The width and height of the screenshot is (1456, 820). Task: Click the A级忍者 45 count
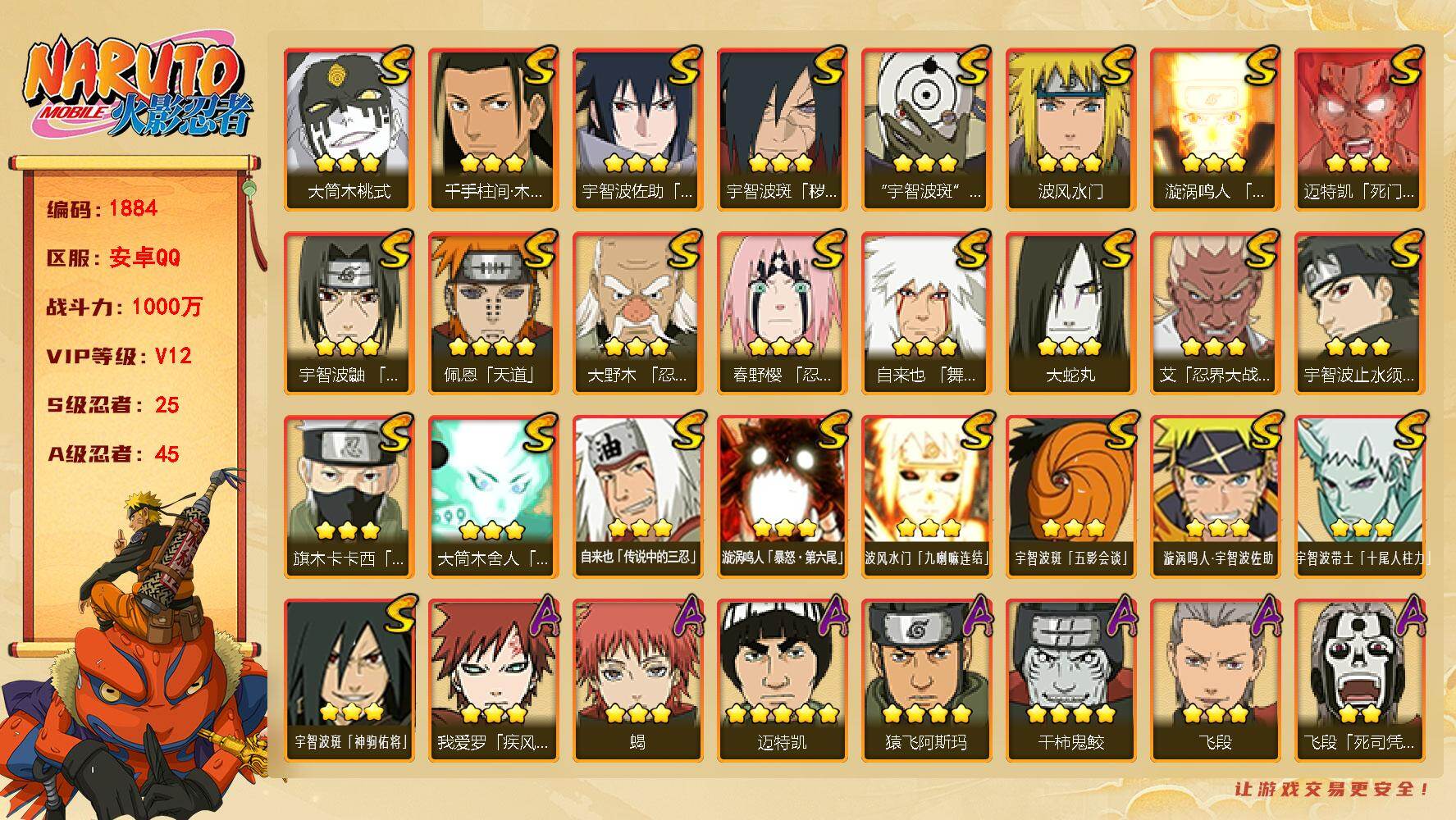pyautogui.click(x=113, y=454)
